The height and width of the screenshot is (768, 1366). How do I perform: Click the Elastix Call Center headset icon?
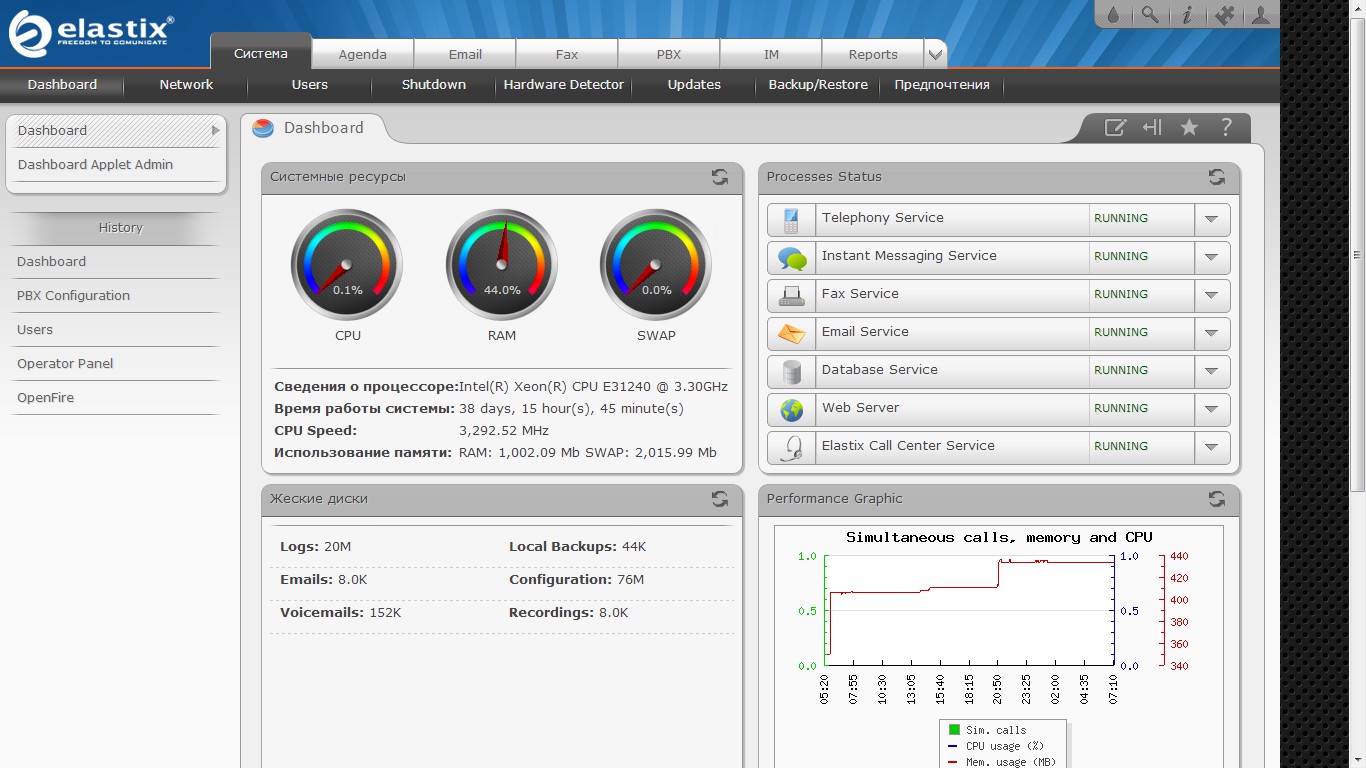click(x=792, y=448)
